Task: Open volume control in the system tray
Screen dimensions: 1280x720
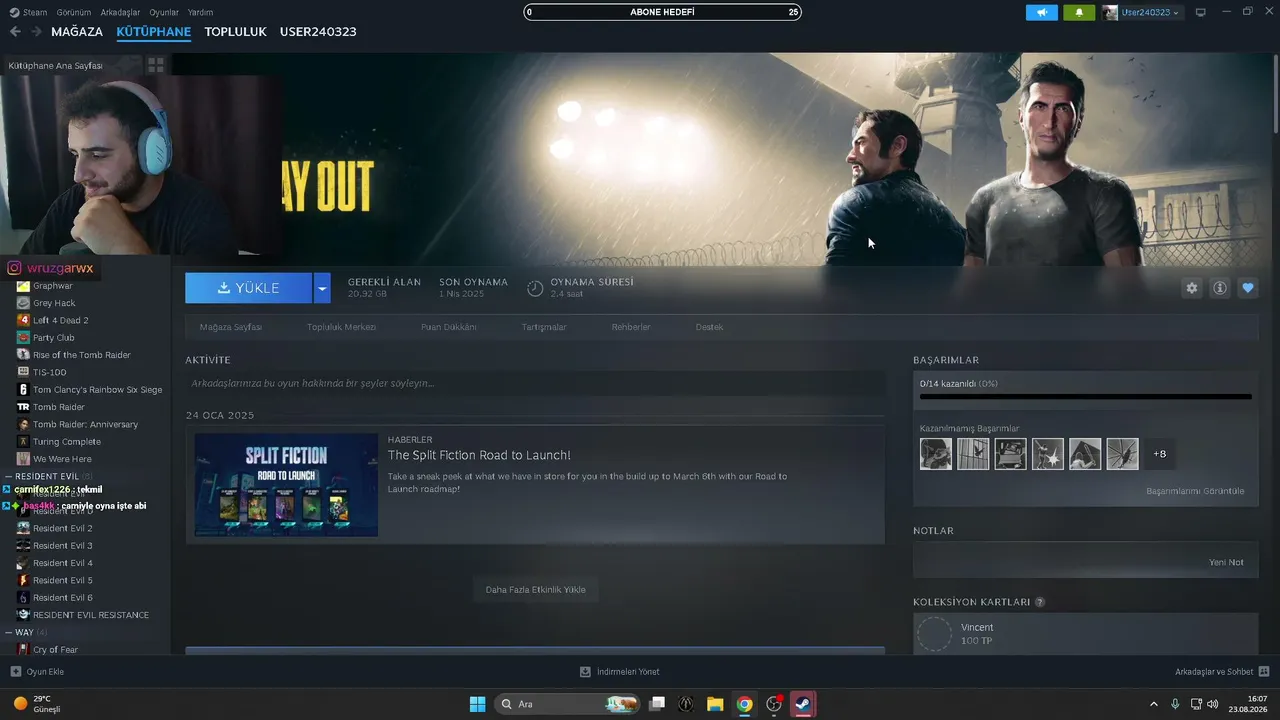Action: [1213, 704]
